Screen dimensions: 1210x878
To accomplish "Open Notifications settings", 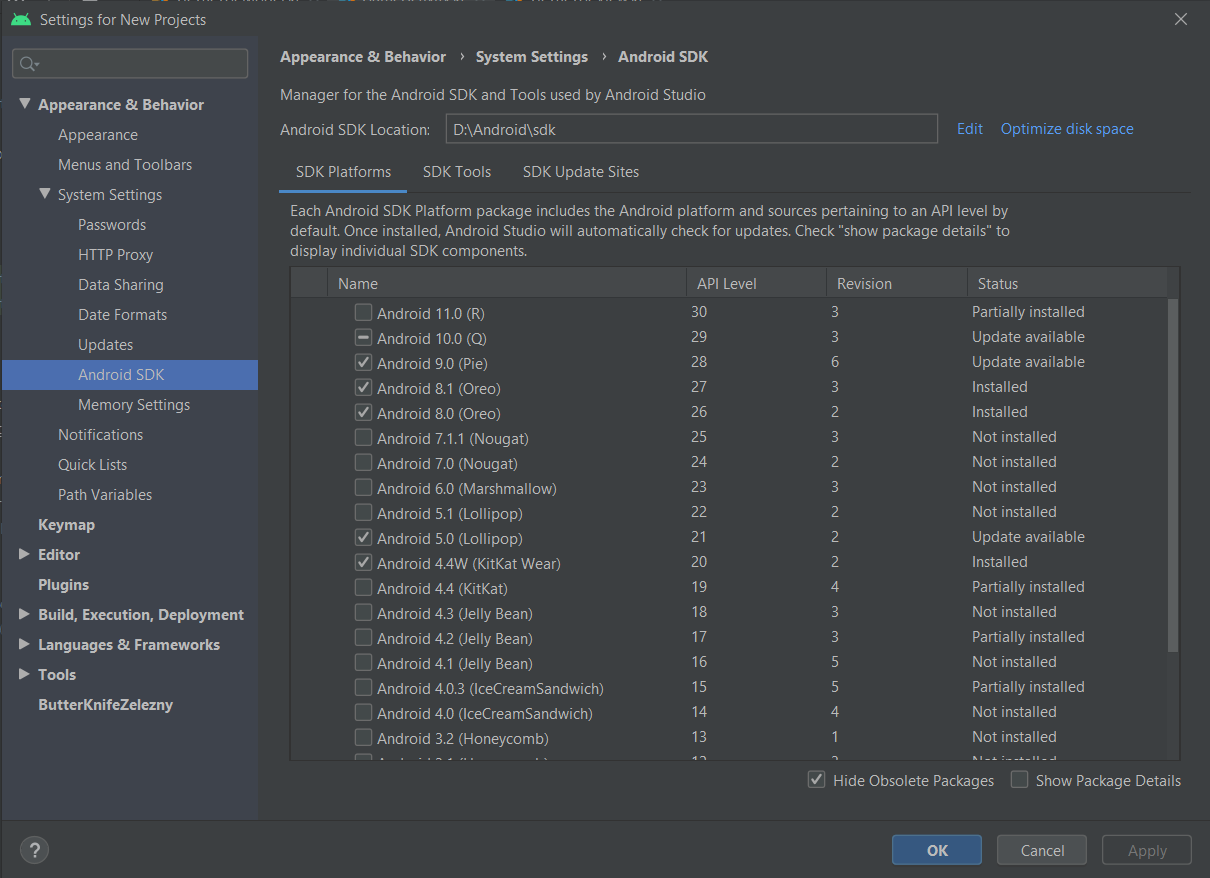I will tap(100, 435).
